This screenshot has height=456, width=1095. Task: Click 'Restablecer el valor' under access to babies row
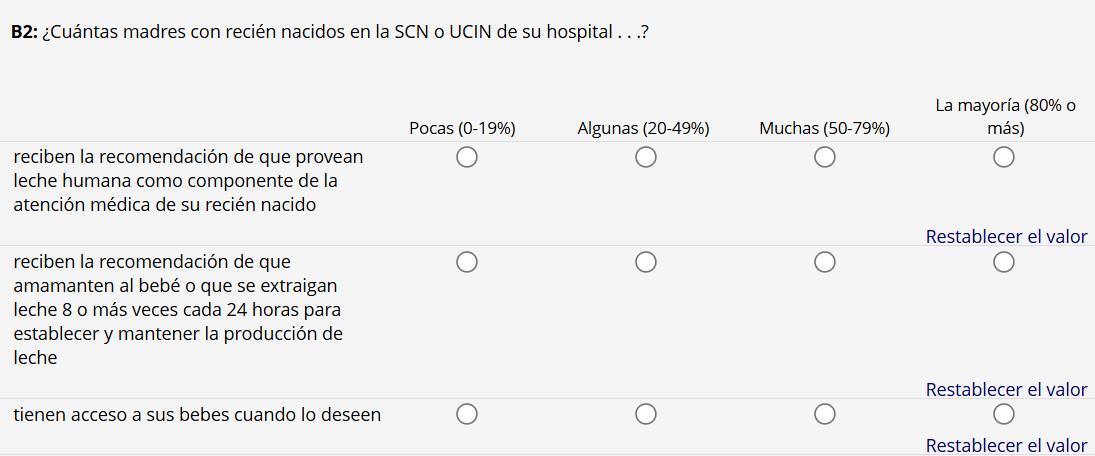tap(1006, 445)
